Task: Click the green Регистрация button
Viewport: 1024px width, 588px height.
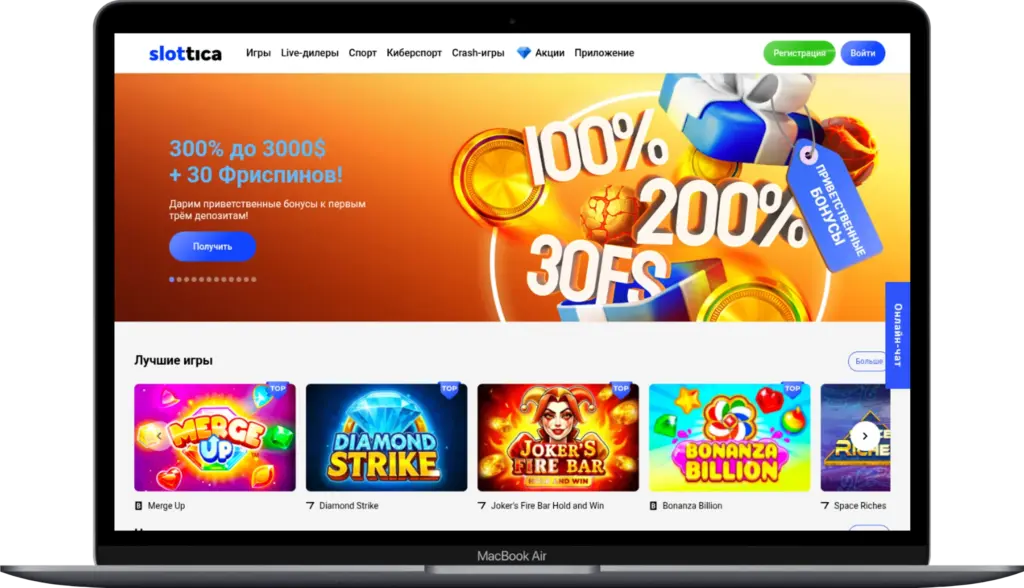Action: (x=799, y=53)
